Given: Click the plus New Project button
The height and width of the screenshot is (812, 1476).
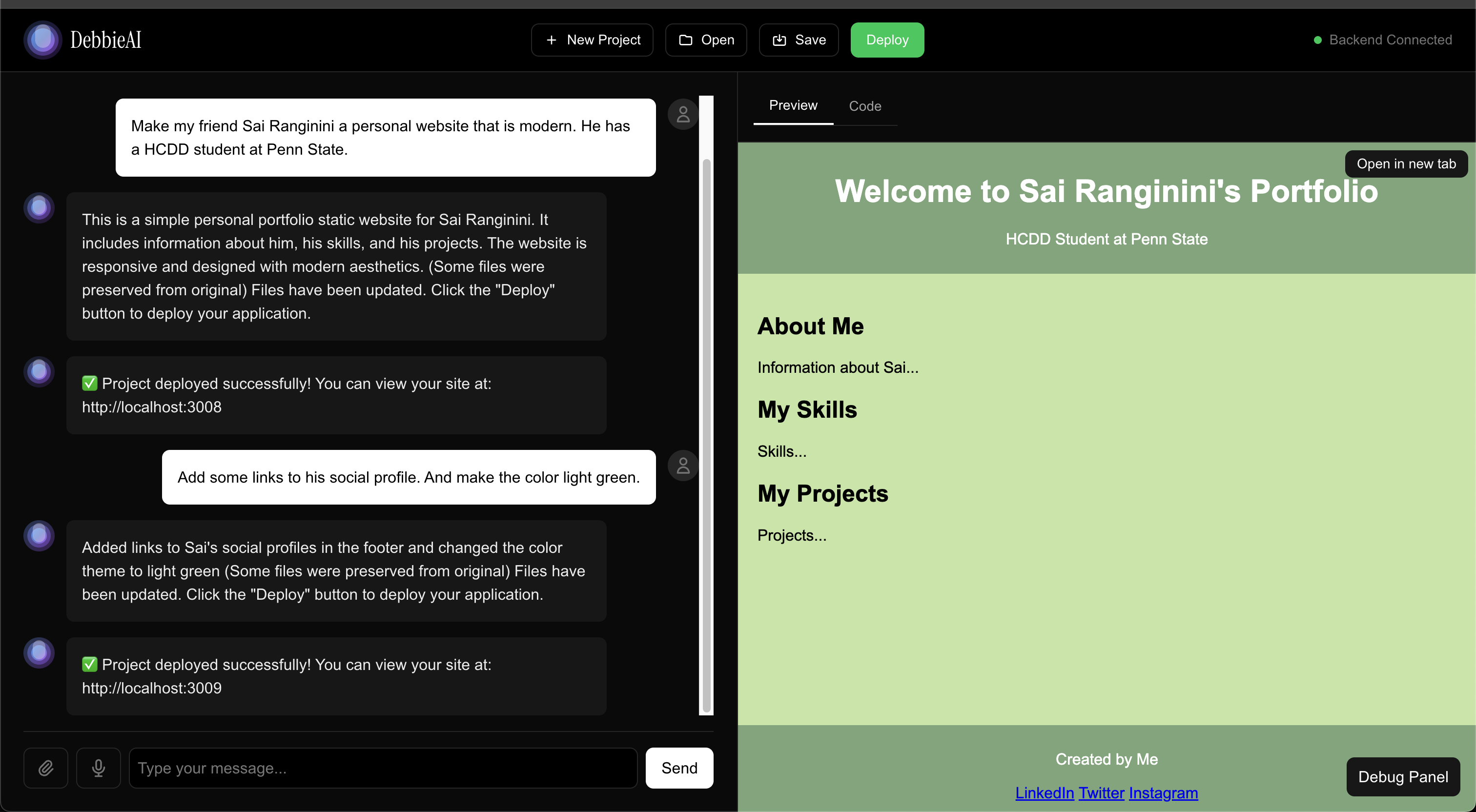Looking at the screenshot, I should 592,40.
